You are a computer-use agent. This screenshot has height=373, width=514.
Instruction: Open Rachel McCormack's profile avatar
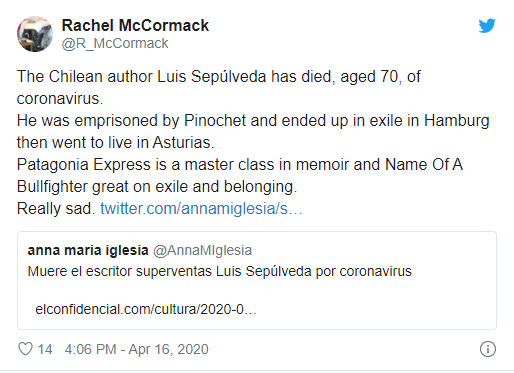coord(35,34)
